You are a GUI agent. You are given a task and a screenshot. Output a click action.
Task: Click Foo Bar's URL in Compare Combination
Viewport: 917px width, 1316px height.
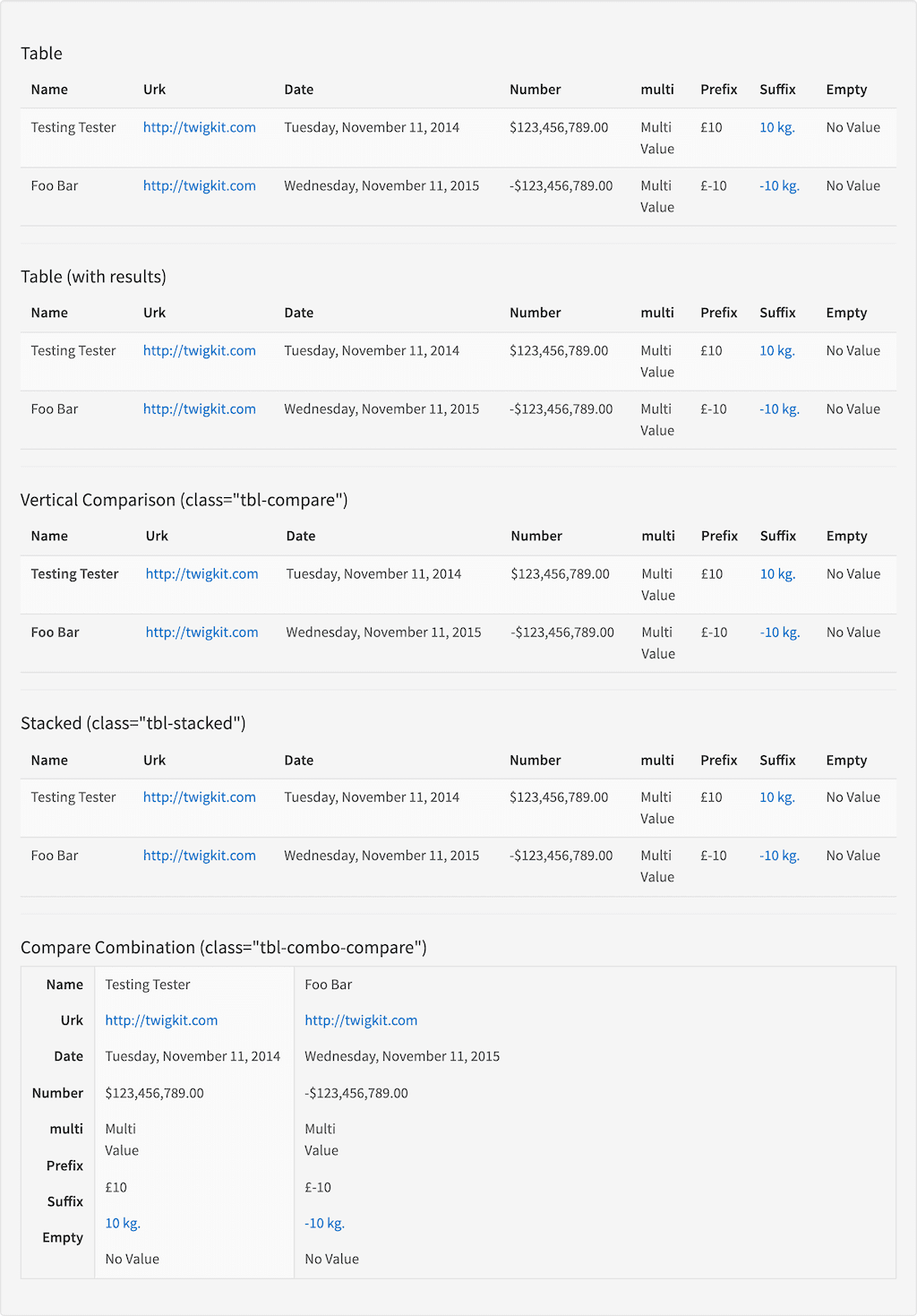[361, 1020]
